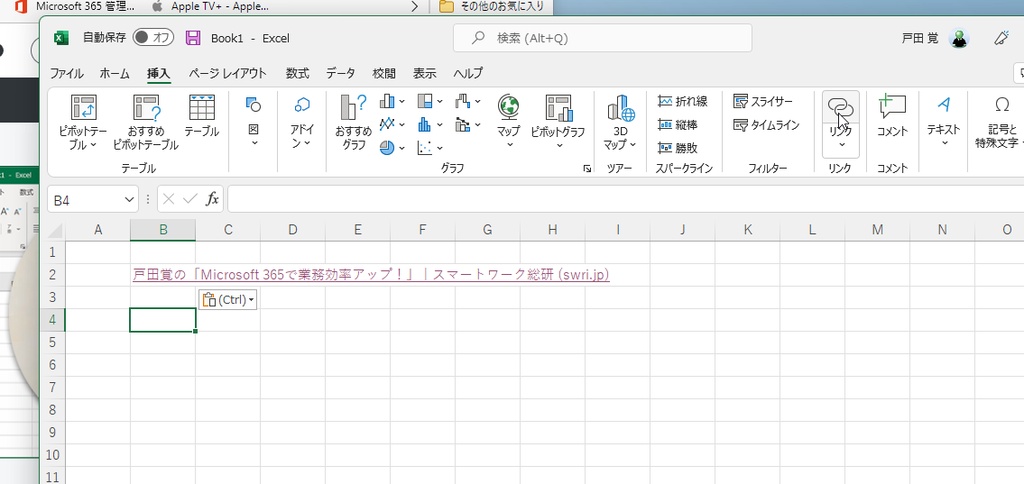Insert a Table (テーブル)
1024x484 pixels.
(x=202, y=116)
